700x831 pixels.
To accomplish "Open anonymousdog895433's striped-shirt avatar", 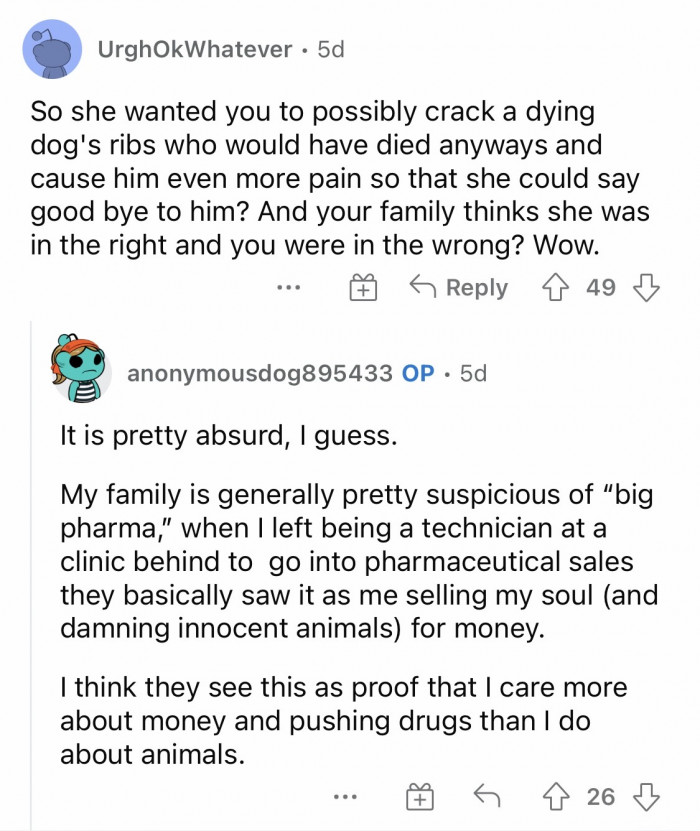I will 77,371.
